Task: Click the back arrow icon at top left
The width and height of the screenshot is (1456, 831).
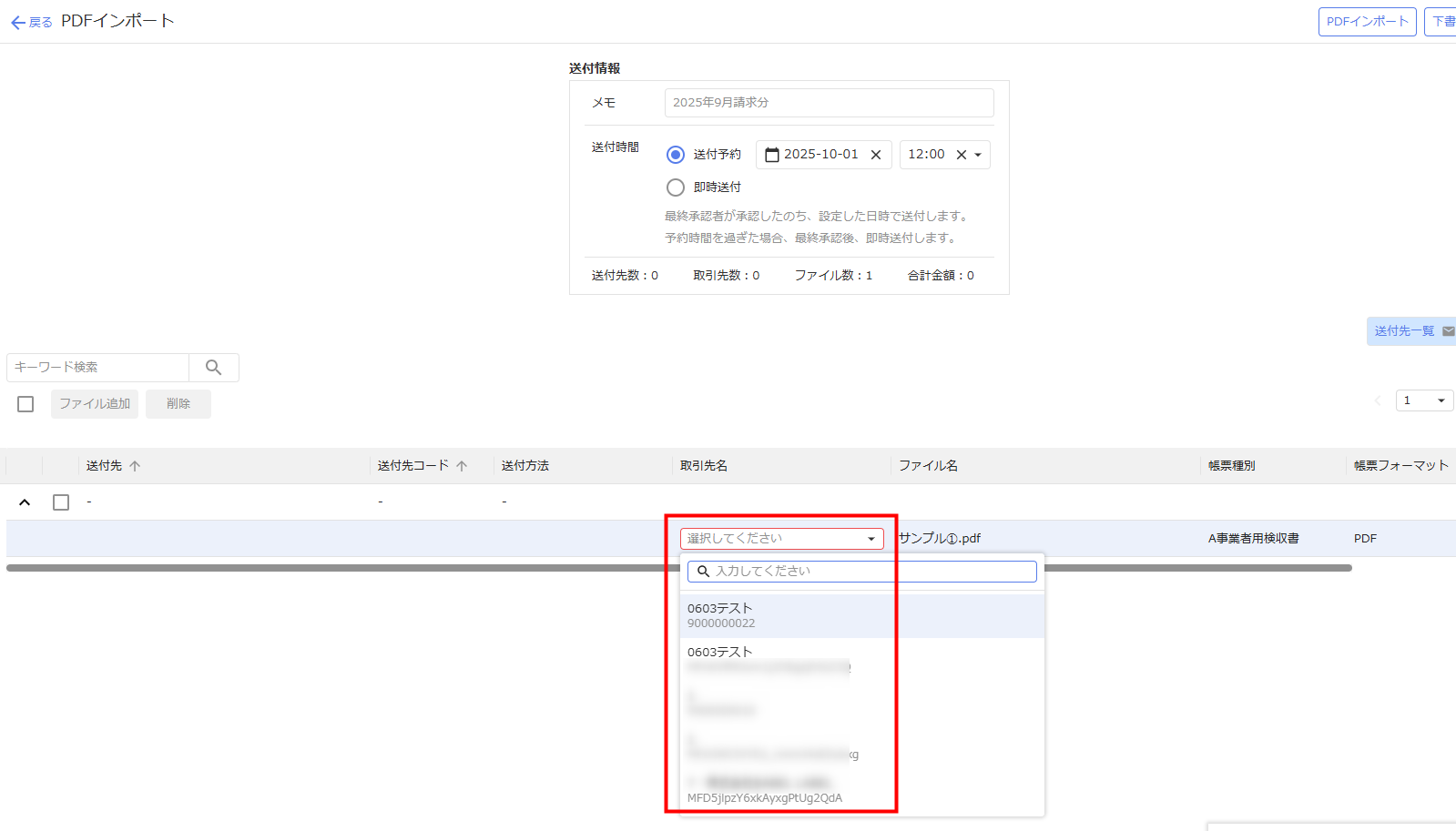Action: (x=18, y=23)
